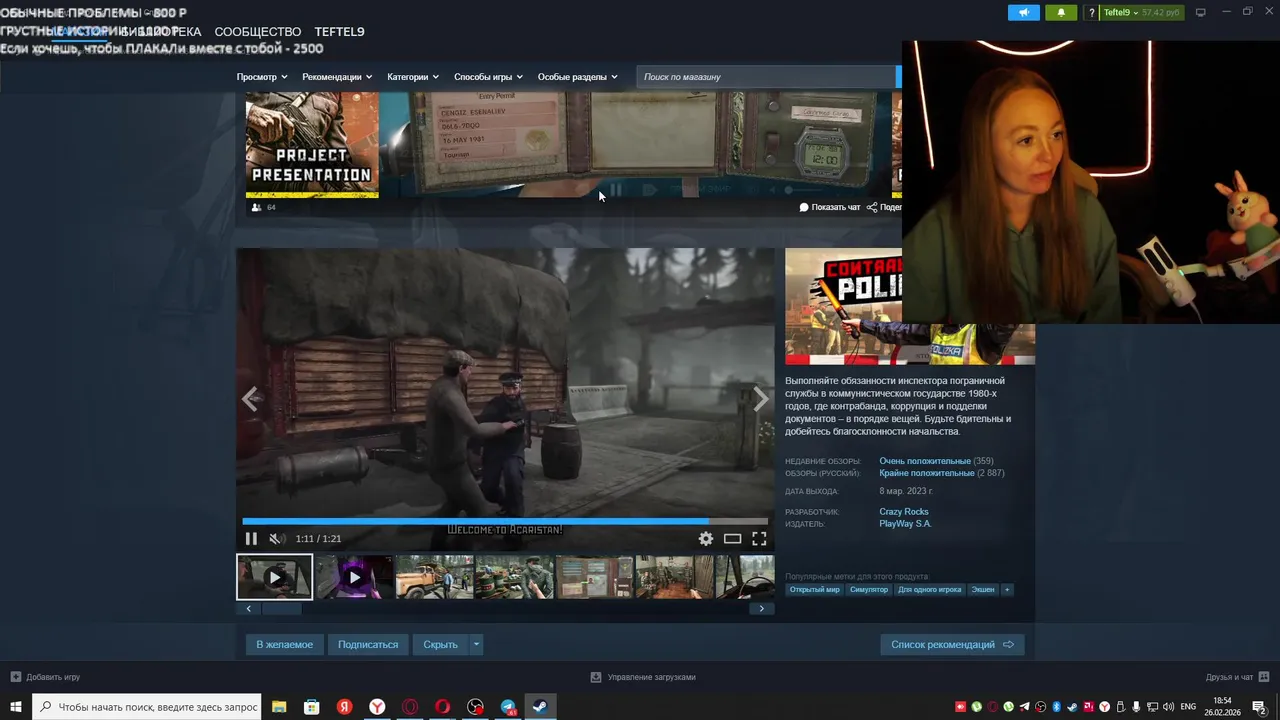Open Steam notifications bell
This screenshot has width=1280, height=720.
click(1061, 12)
